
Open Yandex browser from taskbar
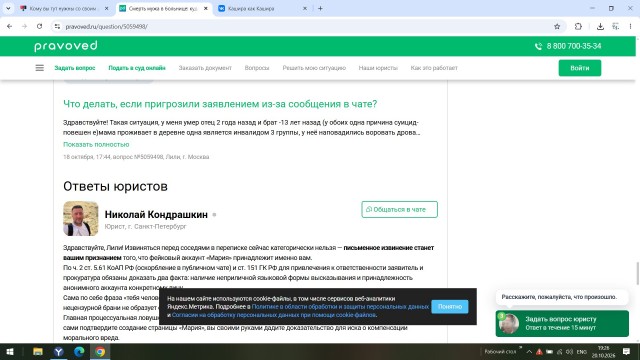pyautogui.click(x=58, y=351)
